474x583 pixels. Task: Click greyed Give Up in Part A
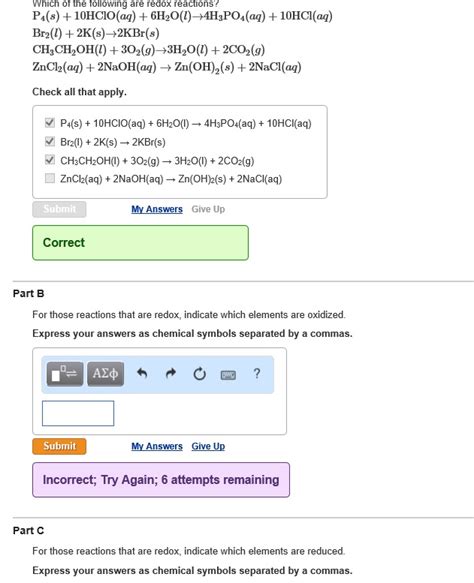click(x=208, y=209)
